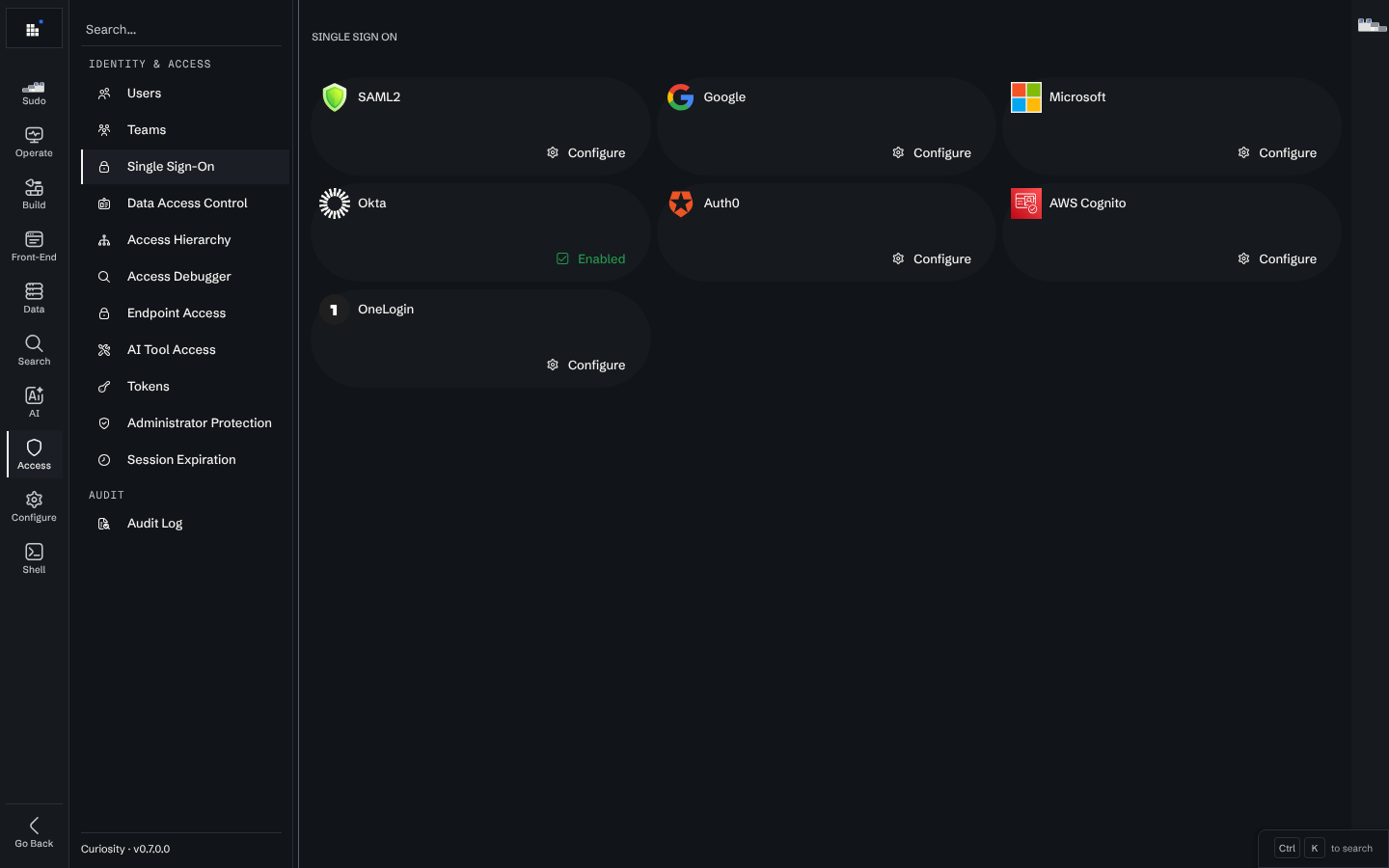Open the Configure gear section in the rail
This screenshot has height=868, width=1389.
[x=34, y=507]
